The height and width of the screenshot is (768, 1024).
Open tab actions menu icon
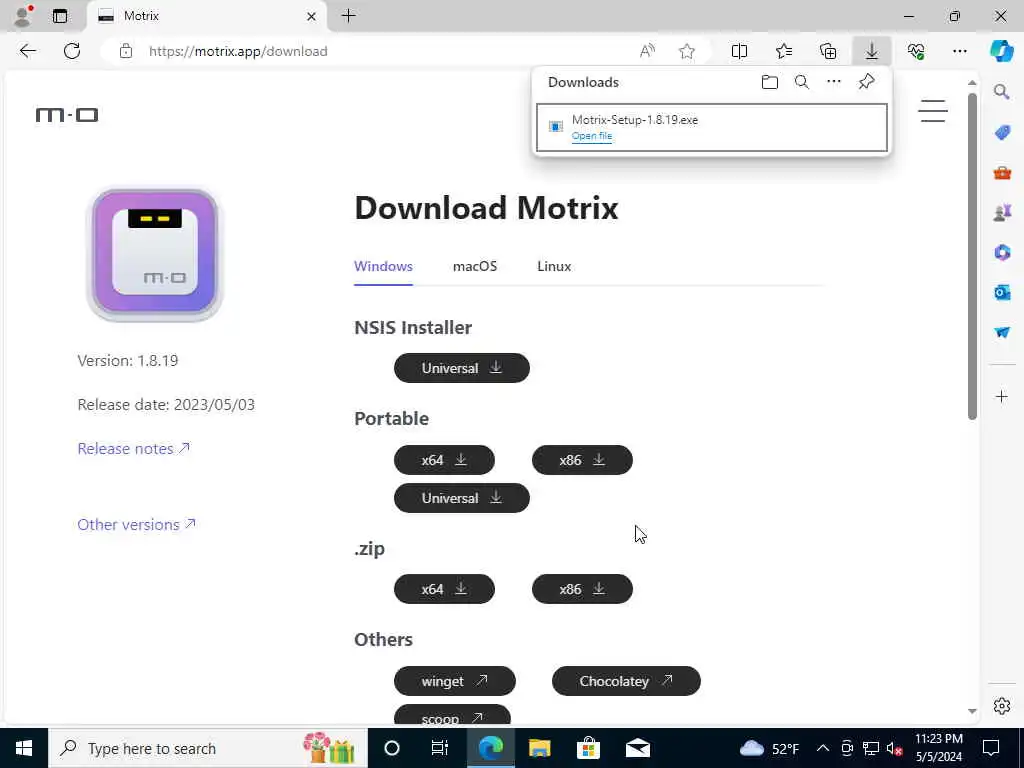tap(60, 16)
